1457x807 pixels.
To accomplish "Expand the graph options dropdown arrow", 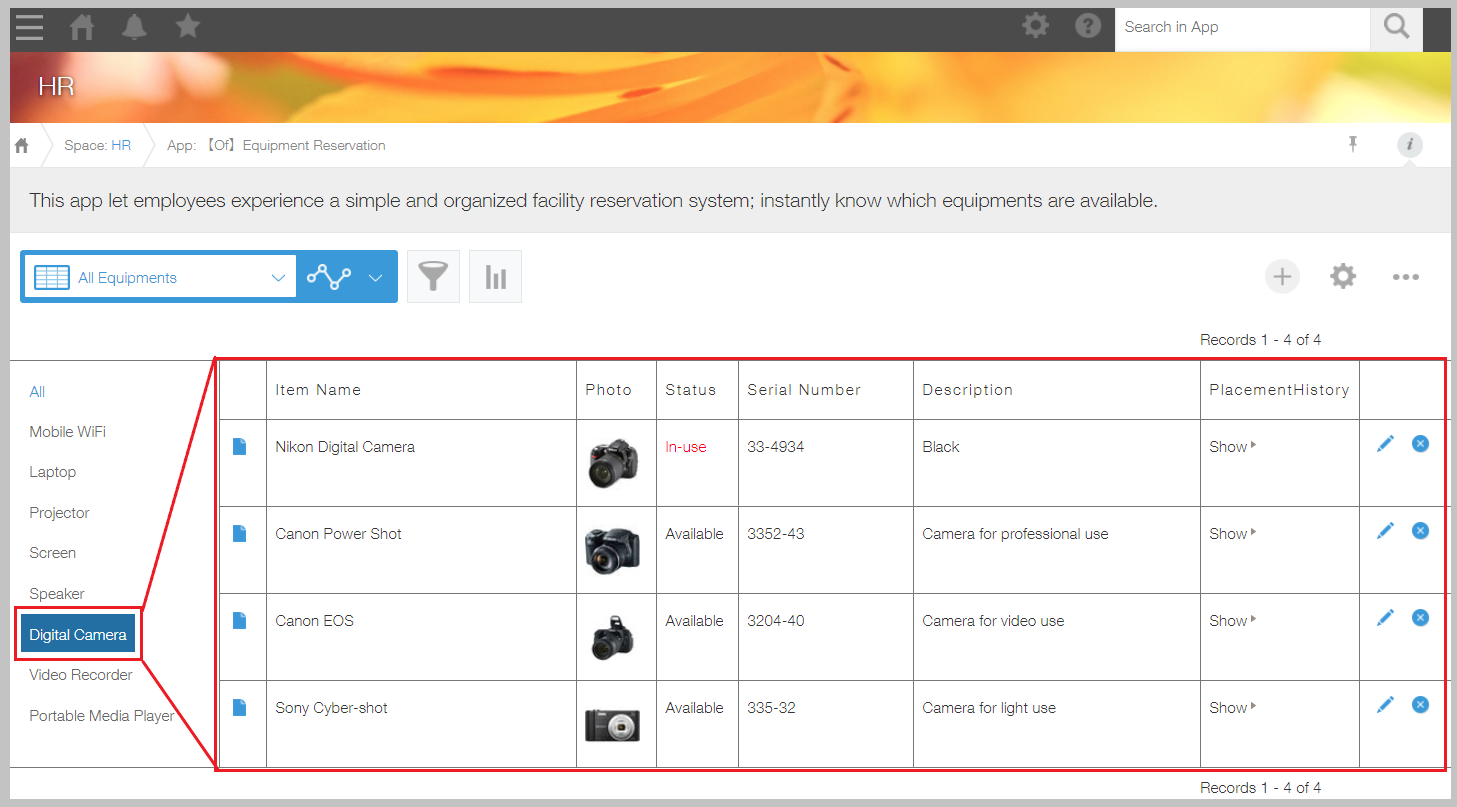I will pyautogui.click(x=375, y=278).
